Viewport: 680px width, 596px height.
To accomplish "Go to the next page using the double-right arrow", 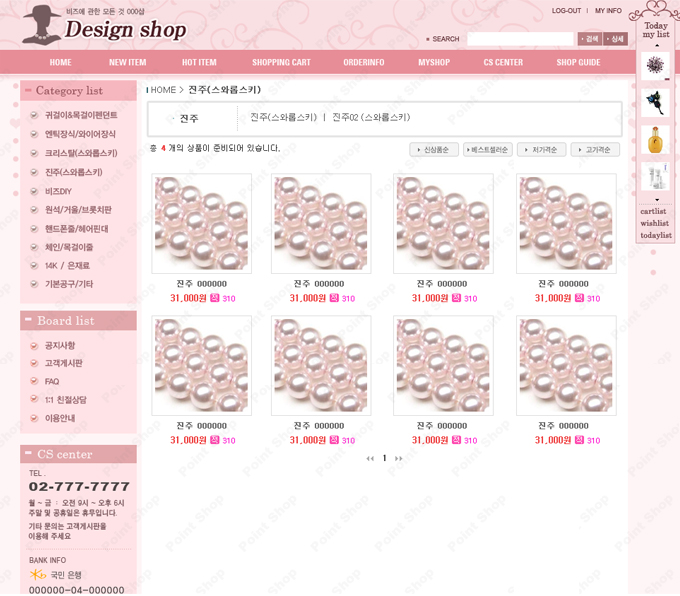I will (x=398, y=458).
